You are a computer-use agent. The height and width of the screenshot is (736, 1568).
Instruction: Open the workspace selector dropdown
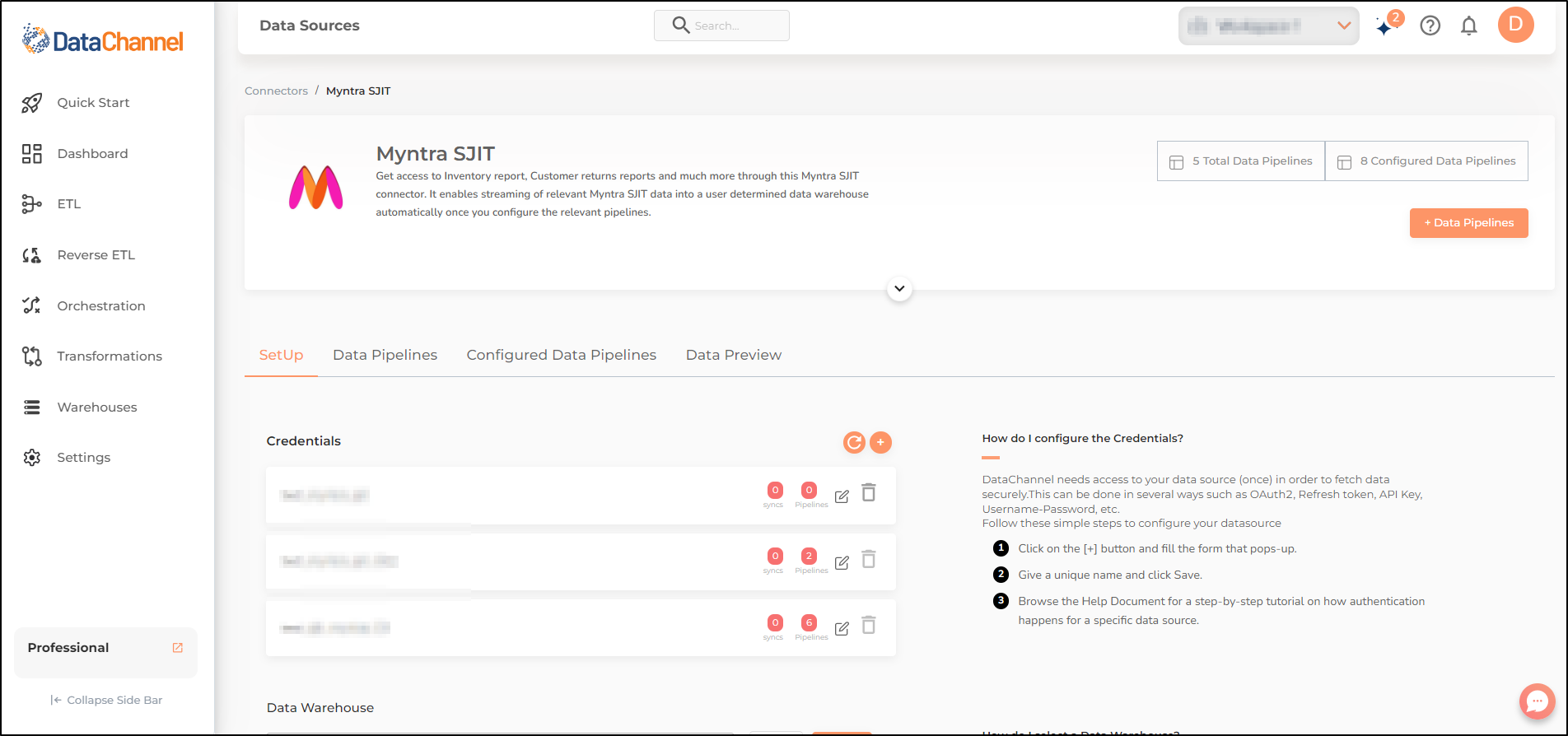[1268, 26]
